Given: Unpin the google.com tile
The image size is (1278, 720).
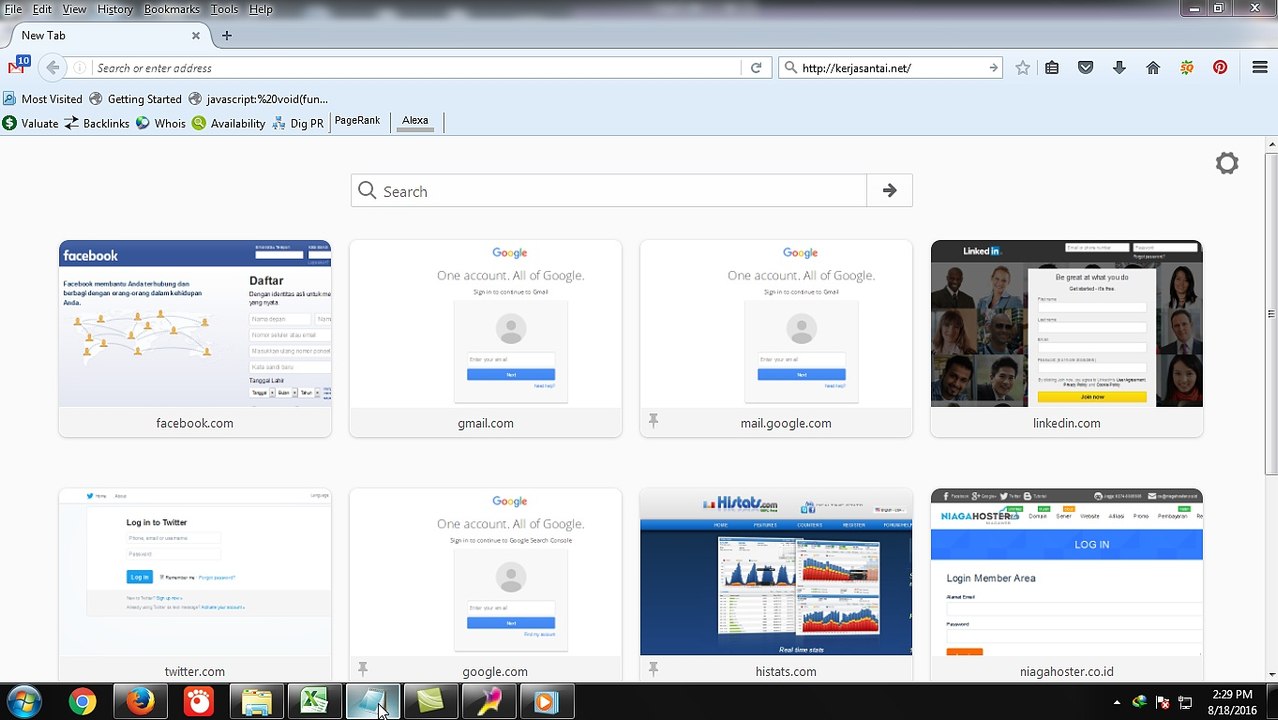Looking at the screenshot, I should (362, 670).
